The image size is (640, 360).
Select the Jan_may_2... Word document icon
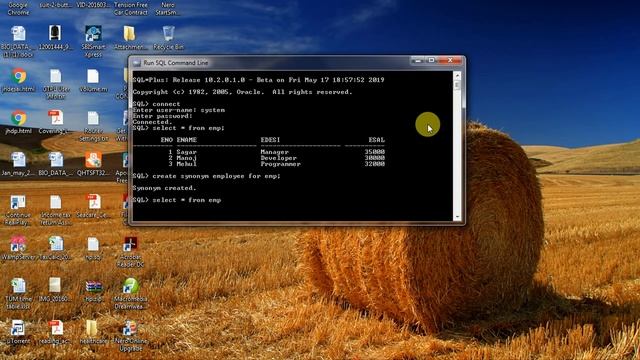pyautogui.click(x=18, y=164)
